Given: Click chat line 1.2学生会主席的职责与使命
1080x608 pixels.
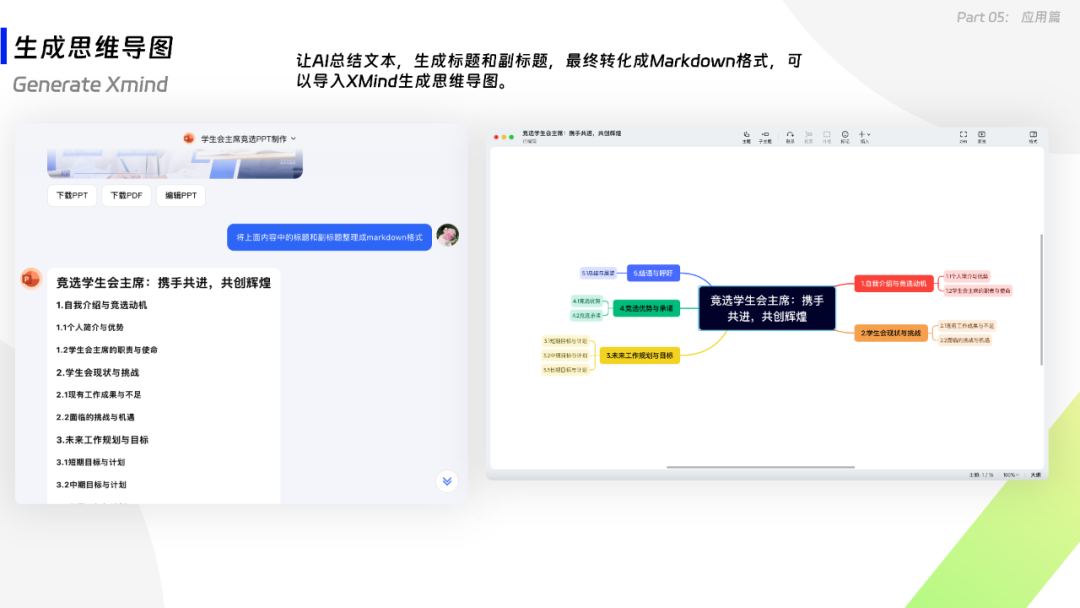Looking at the screenshot, I should 107,350.
